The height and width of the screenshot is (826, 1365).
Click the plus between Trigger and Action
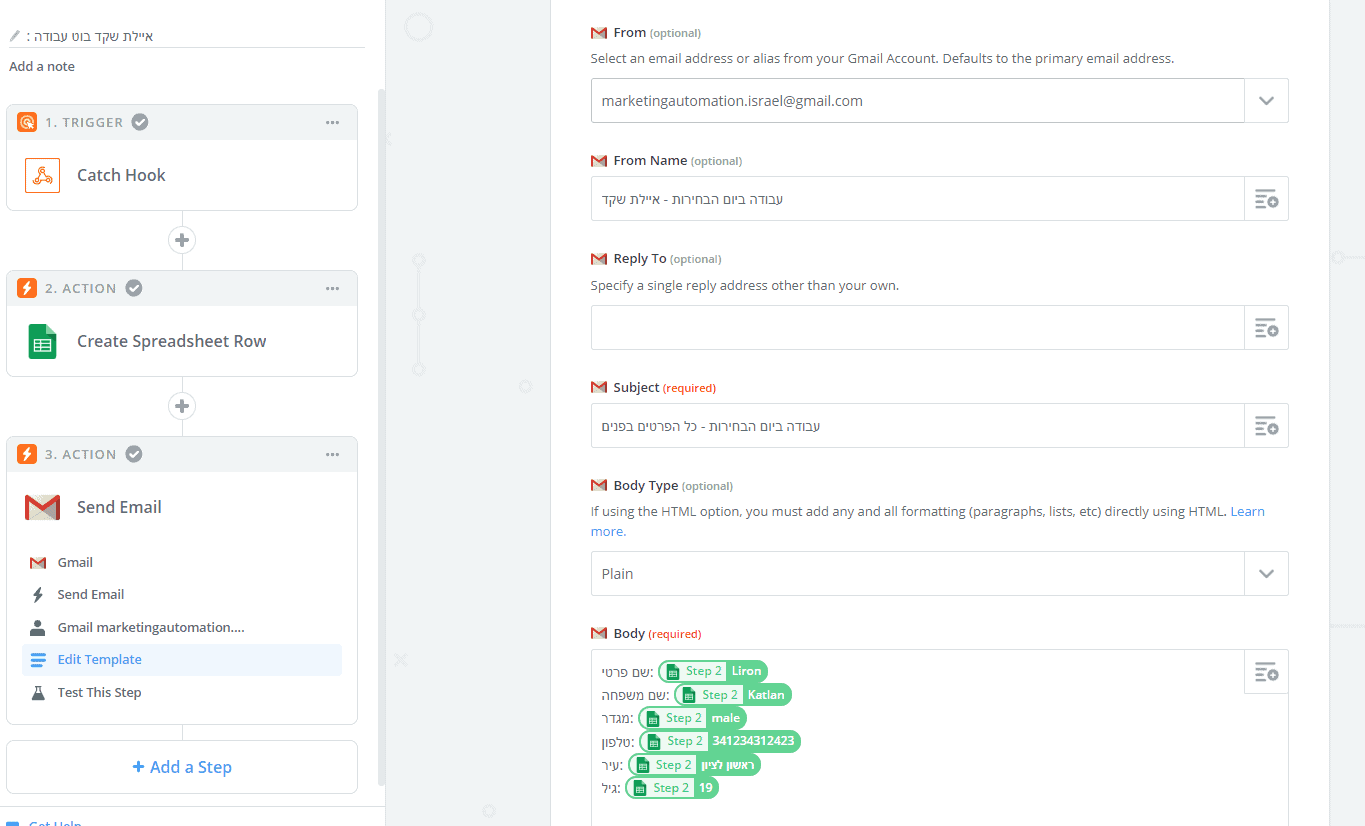click(182, 240)
